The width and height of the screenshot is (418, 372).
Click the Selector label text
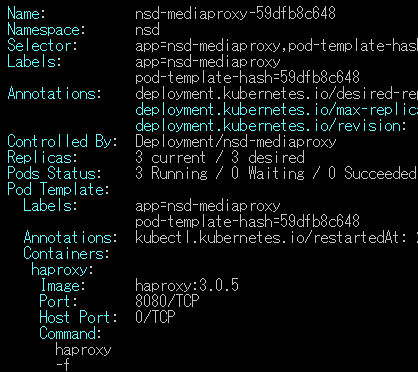point(42,46)
